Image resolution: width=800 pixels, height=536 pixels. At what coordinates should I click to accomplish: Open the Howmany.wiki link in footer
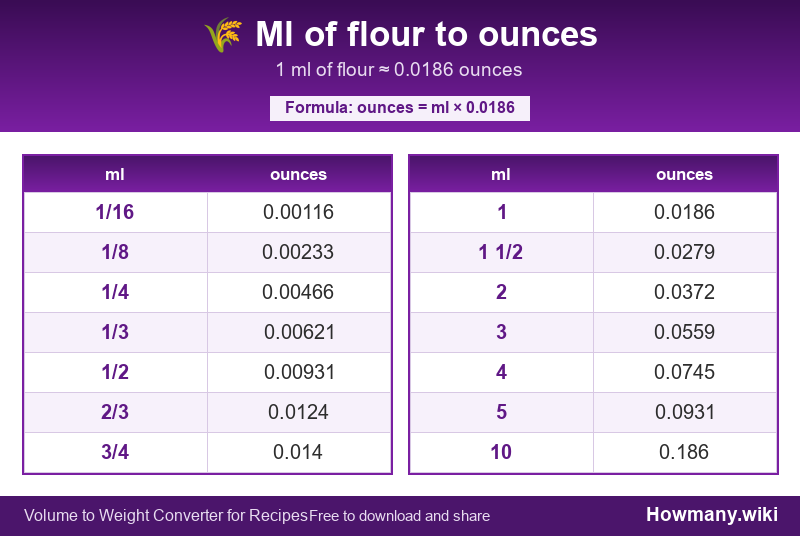(712, 515)
